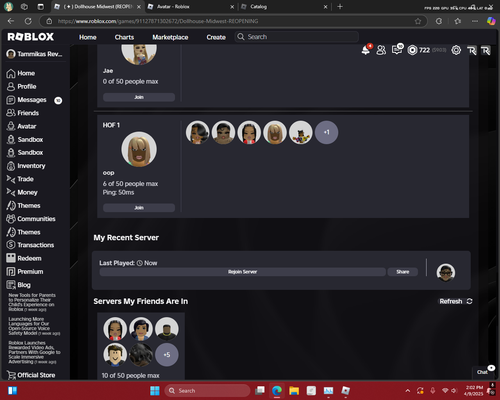Open the Voice Safety Model blog post
The width and height of the screenshot is (500, 400).
click(x=34, y=326)
